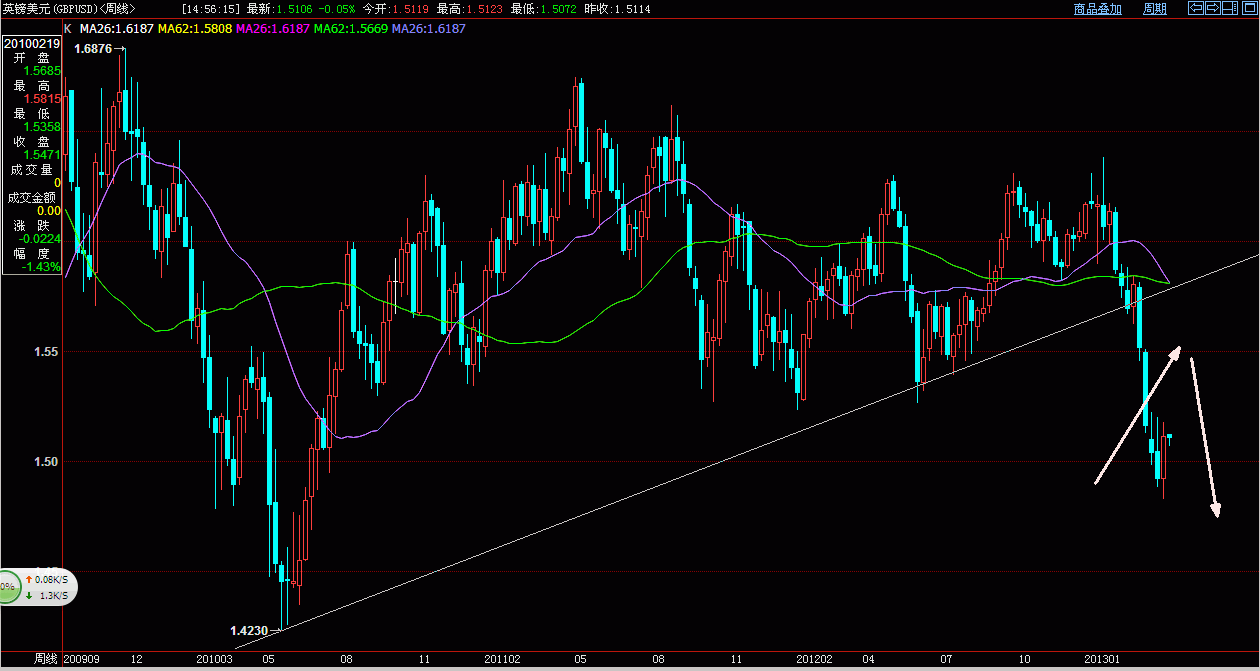Click the 200909 date axis label
This screenshot has width=1260, height=671.
[81, 660]
